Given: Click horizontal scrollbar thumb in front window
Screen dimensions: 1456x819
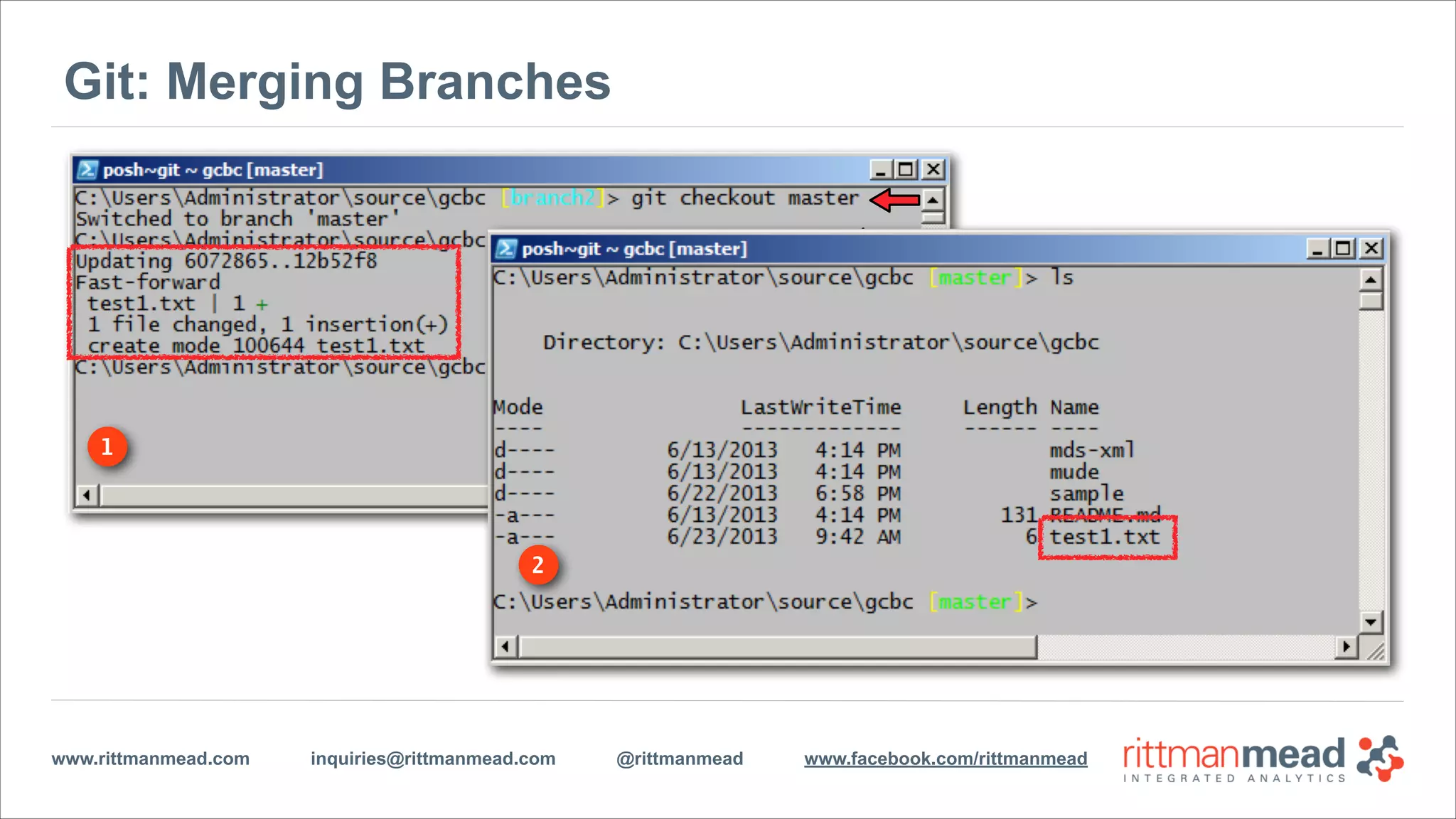Looking at the screenshot, I should coord(777,647).
